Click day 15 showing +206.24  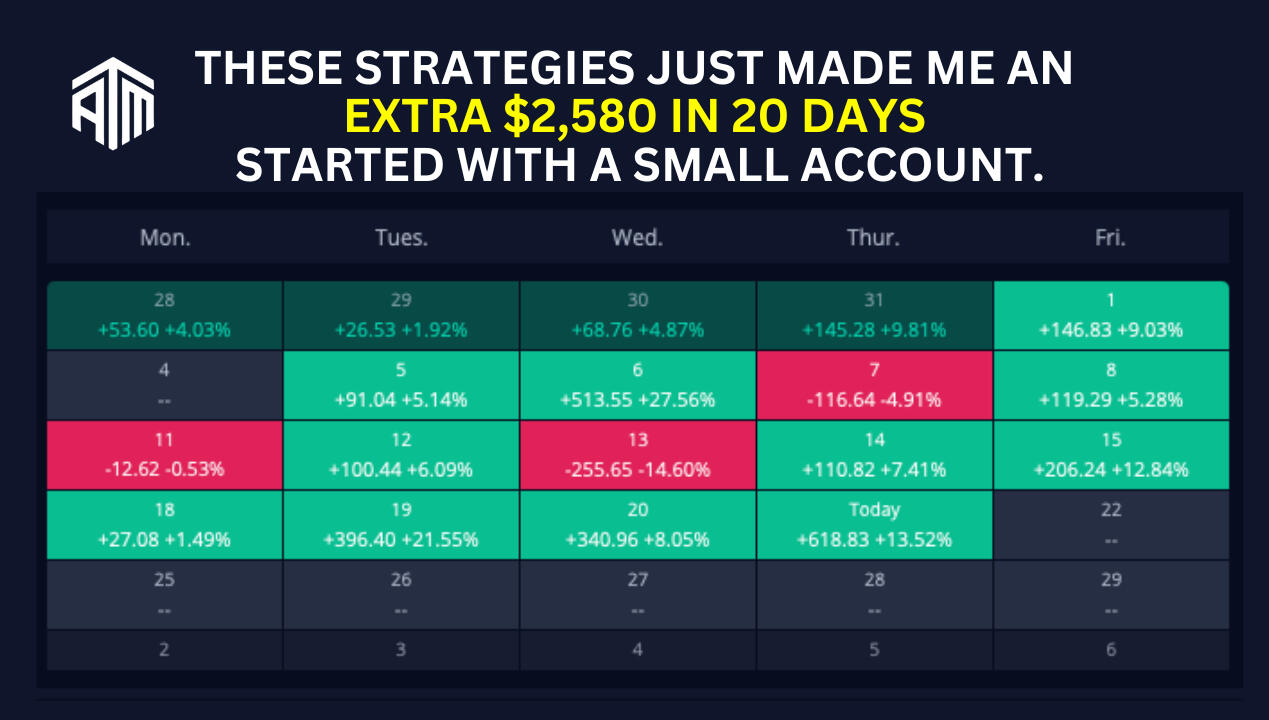pyautogui.click(x=1110, y=455)
